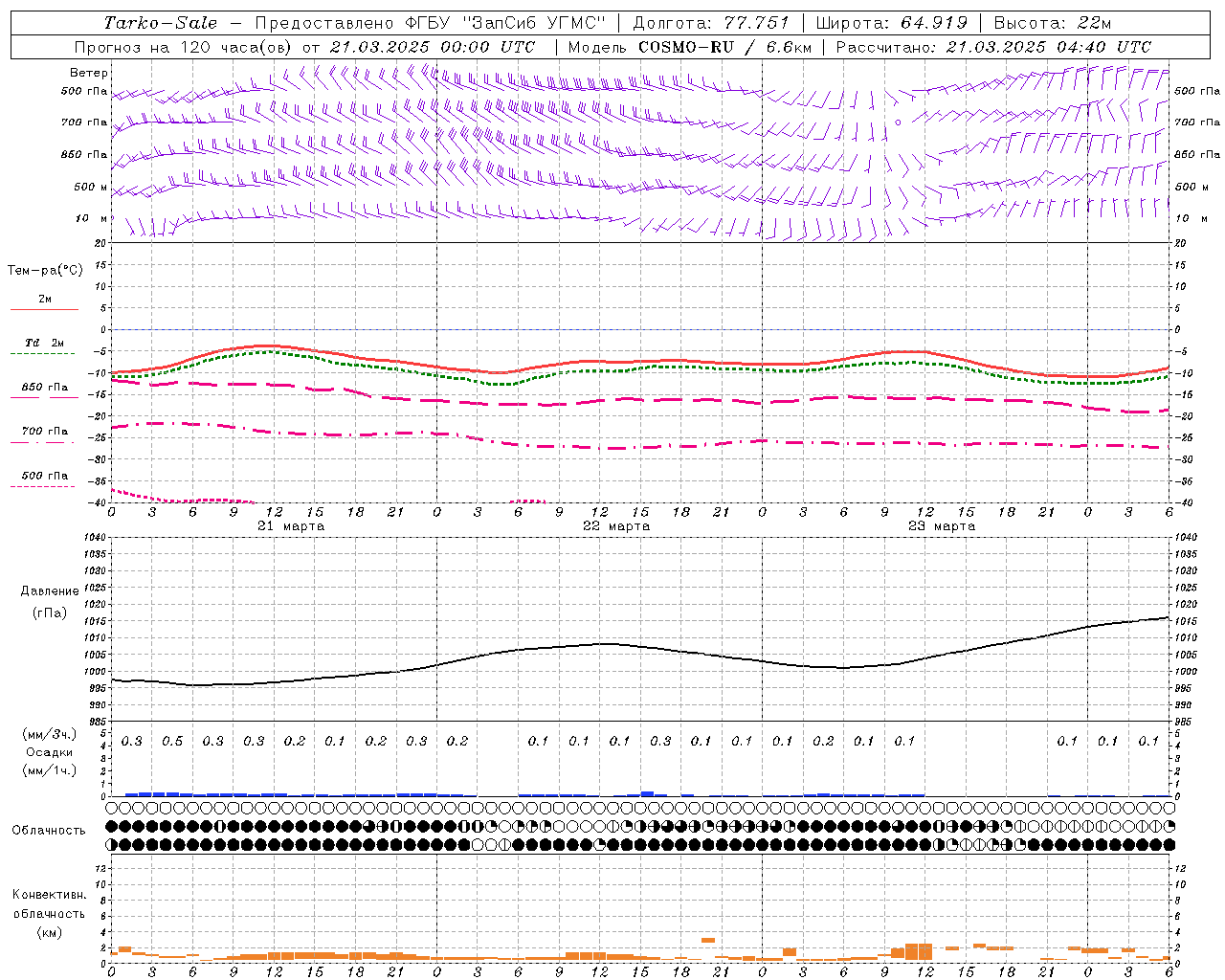Click the station name Tarko-Sale in header

[x=161, y=23]
